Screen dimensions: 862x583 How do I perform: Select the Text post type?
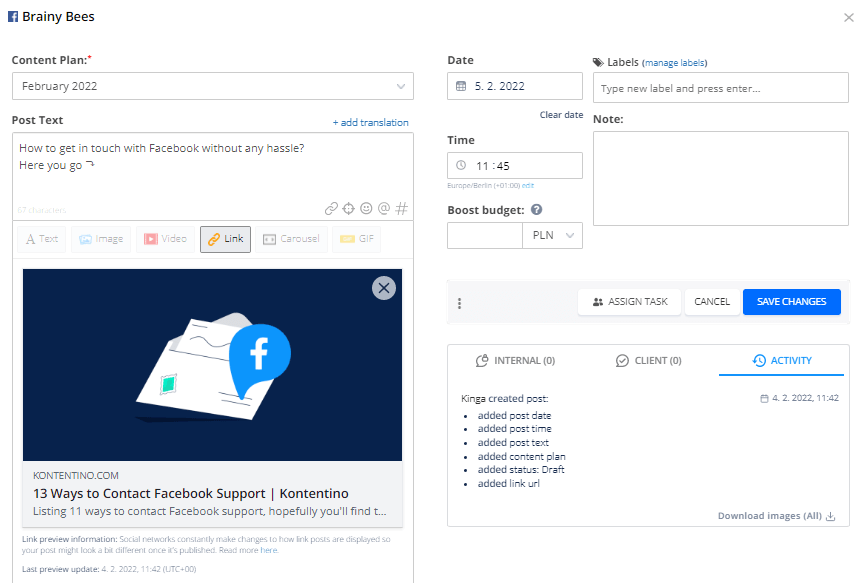(x=42, y=239)
